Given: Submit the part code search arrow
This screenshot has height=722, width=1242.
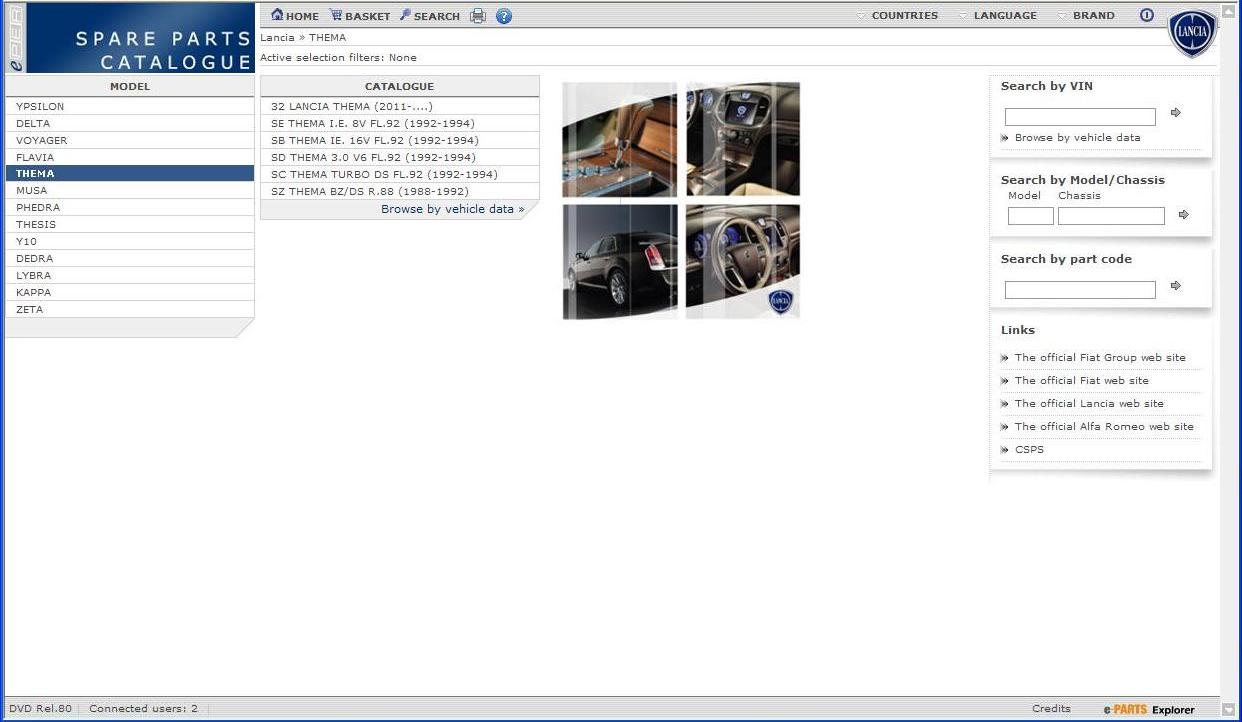Looking at the screenshot, I should [x=1176, y=286].
